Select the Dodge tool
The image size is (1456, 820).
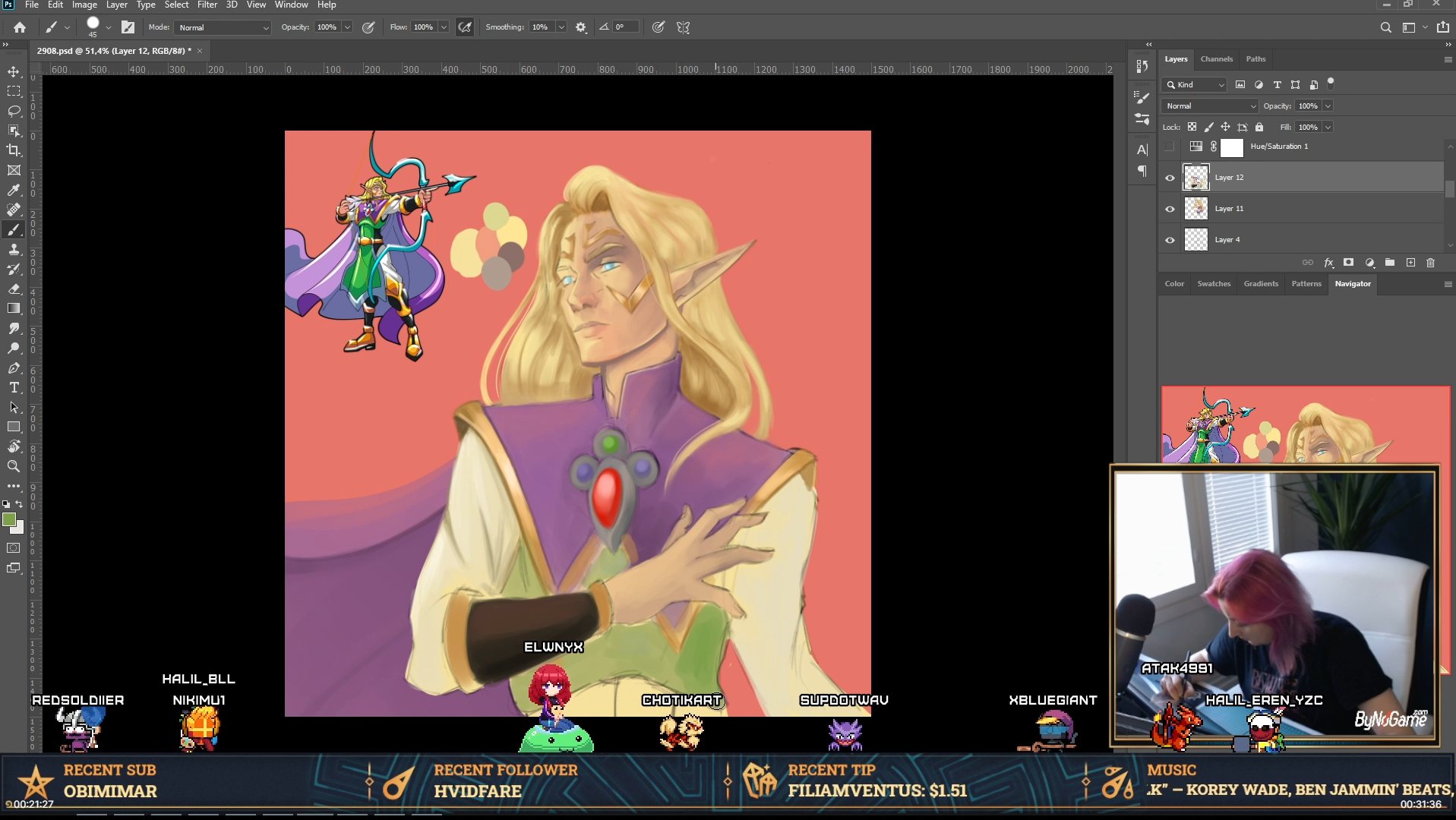14,348
